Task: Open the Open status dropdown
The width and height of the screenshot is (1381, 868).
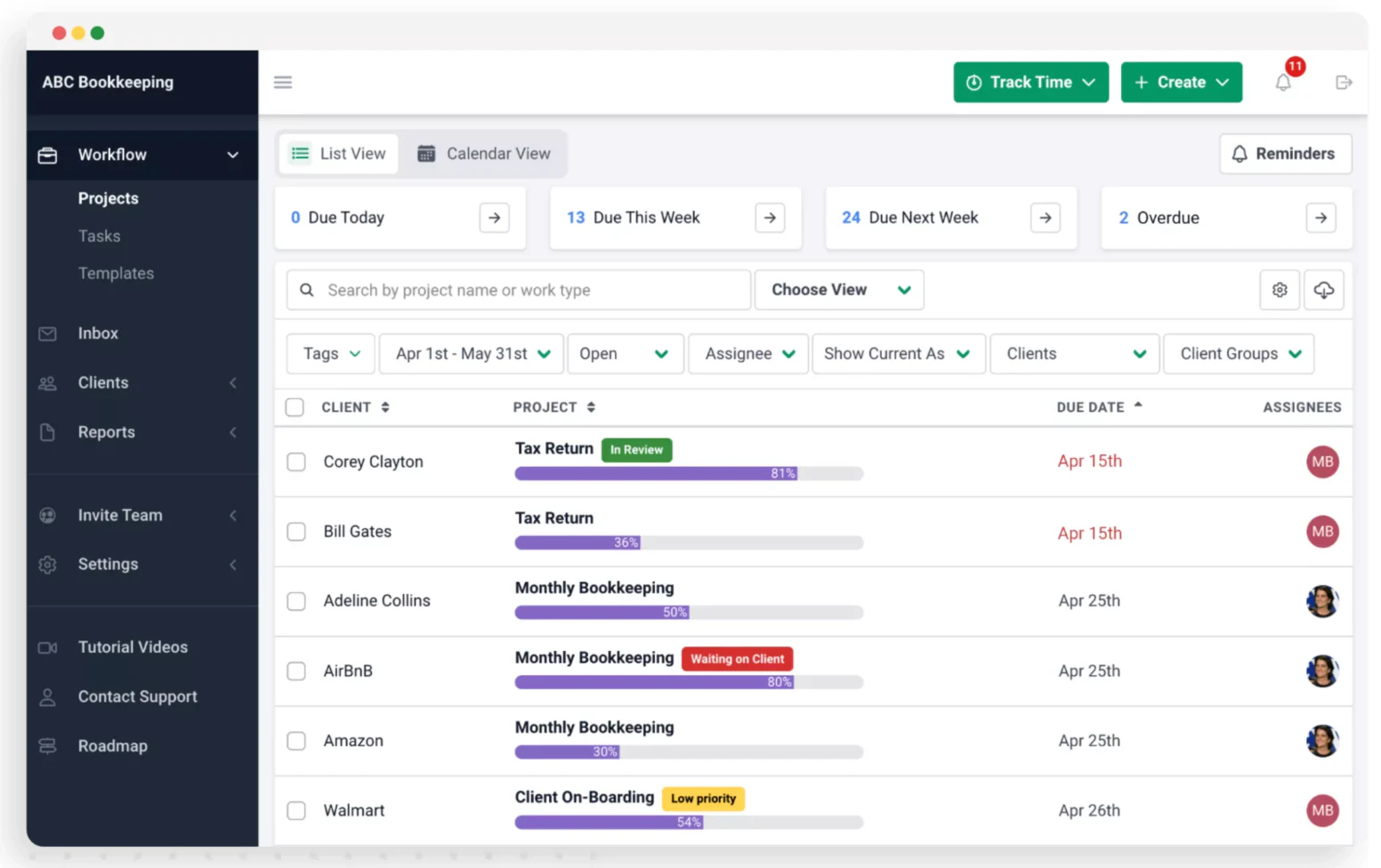Action: (626, 354)
